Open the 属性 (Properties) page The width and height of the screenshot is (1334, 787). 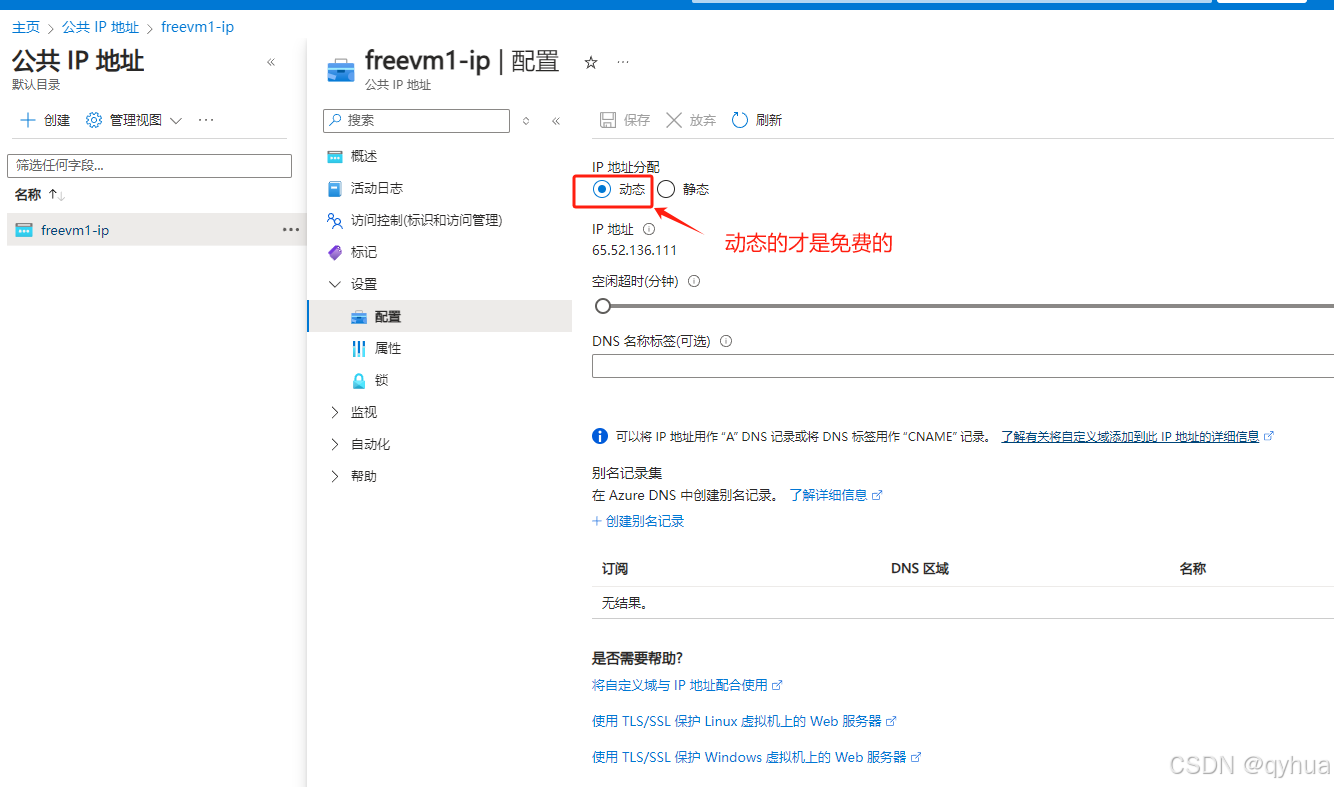pyautogui.click(x=359, y=348)
